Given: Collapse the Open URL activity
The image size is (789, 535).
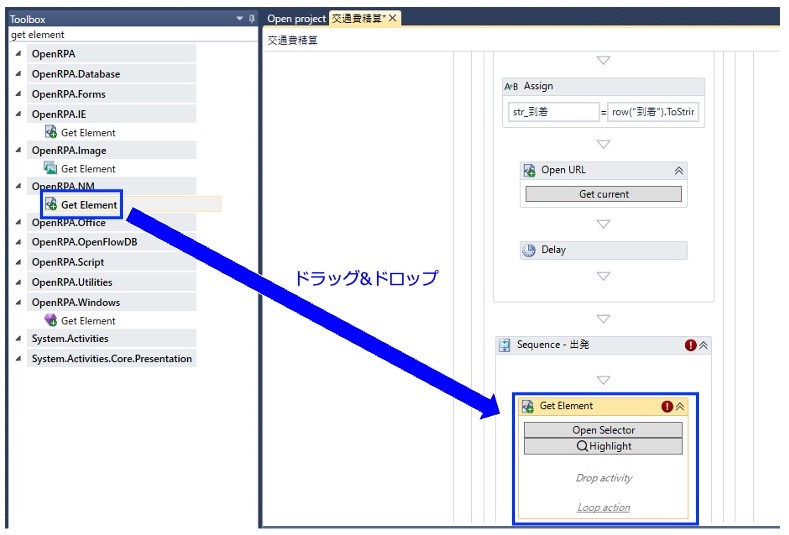Looking at the screenshot, I should (x=679, y=171).
